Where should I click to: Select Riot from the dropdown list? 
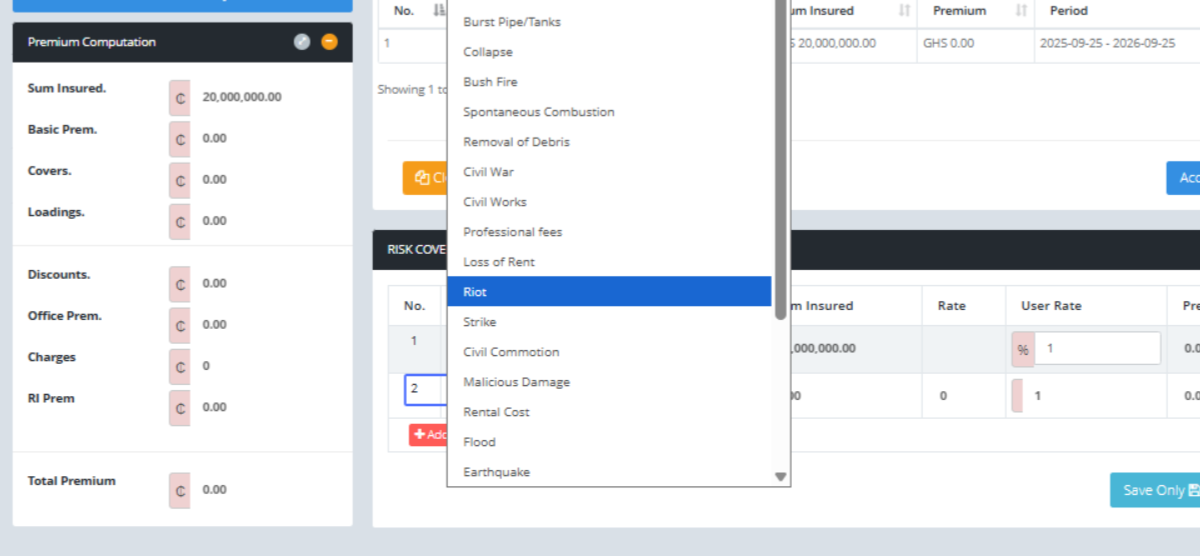608,292
